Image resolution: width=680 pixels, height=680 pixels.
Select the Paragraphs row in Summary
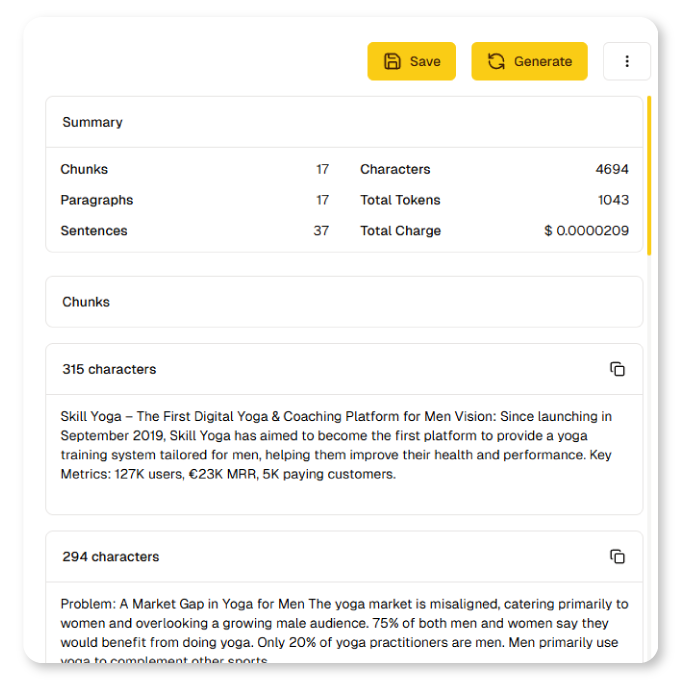195,200
